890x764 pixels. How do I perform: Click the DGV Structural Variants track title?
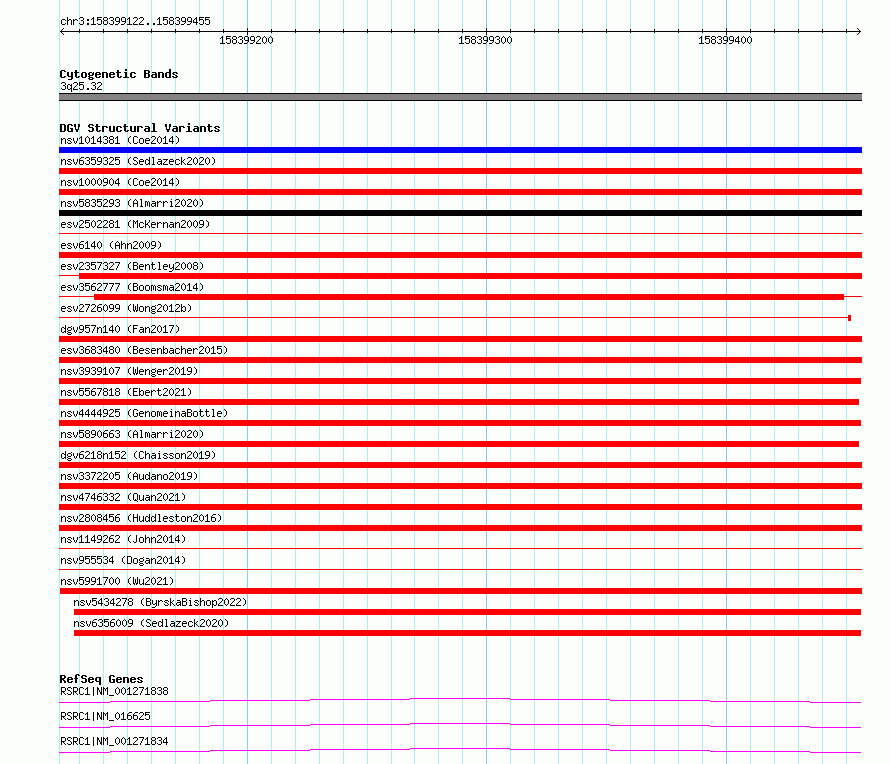tap(140, 128)
